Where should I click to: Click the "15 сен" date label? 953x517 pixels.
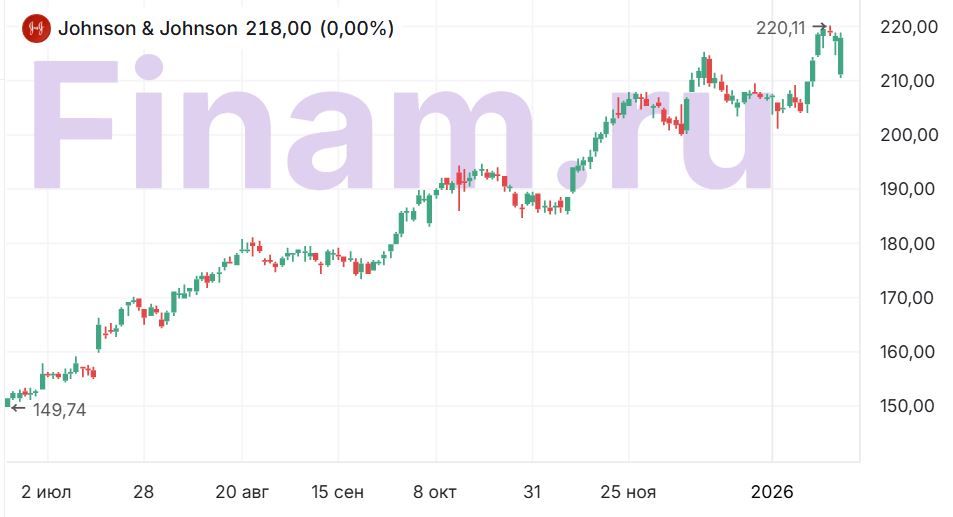(338, 492)
